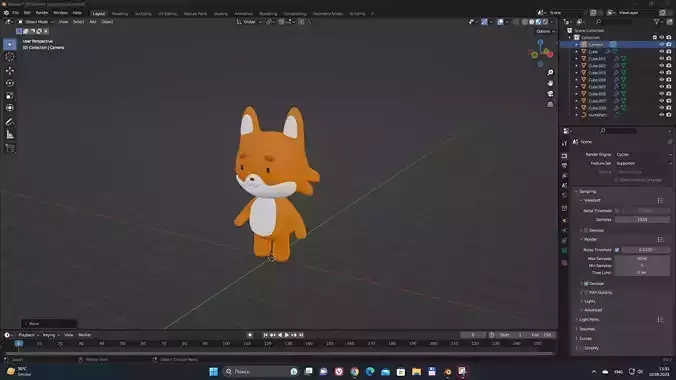
Task: Click the pan view hand icon
Action: coord(550,83)
